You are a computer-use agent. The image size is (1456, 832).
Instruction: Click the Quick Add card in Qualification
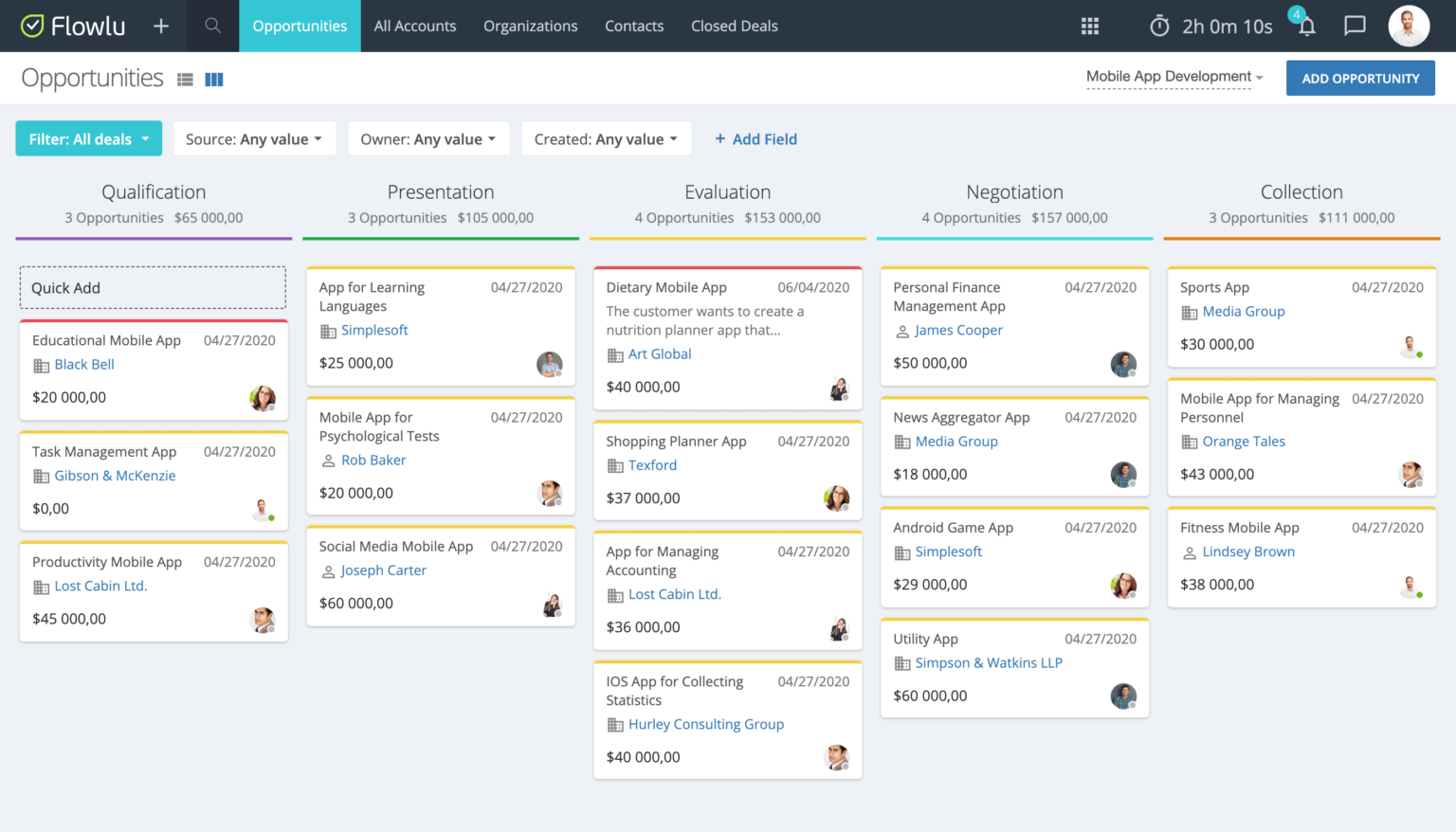click(153, 287)
